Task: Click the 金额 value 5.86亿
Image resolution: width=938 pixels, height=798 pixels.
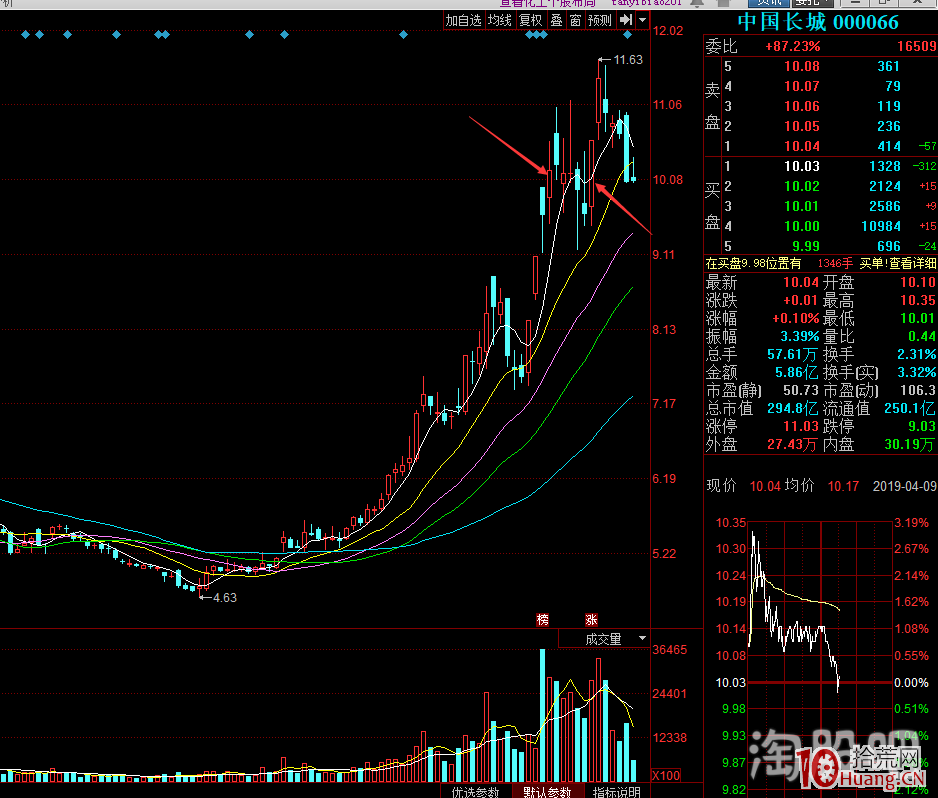Action: tap(796, 373)
